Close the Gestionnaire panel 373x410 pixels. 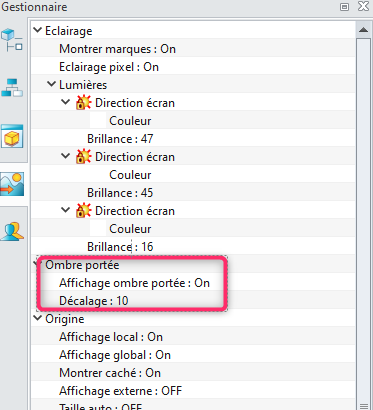coord(363,6)
